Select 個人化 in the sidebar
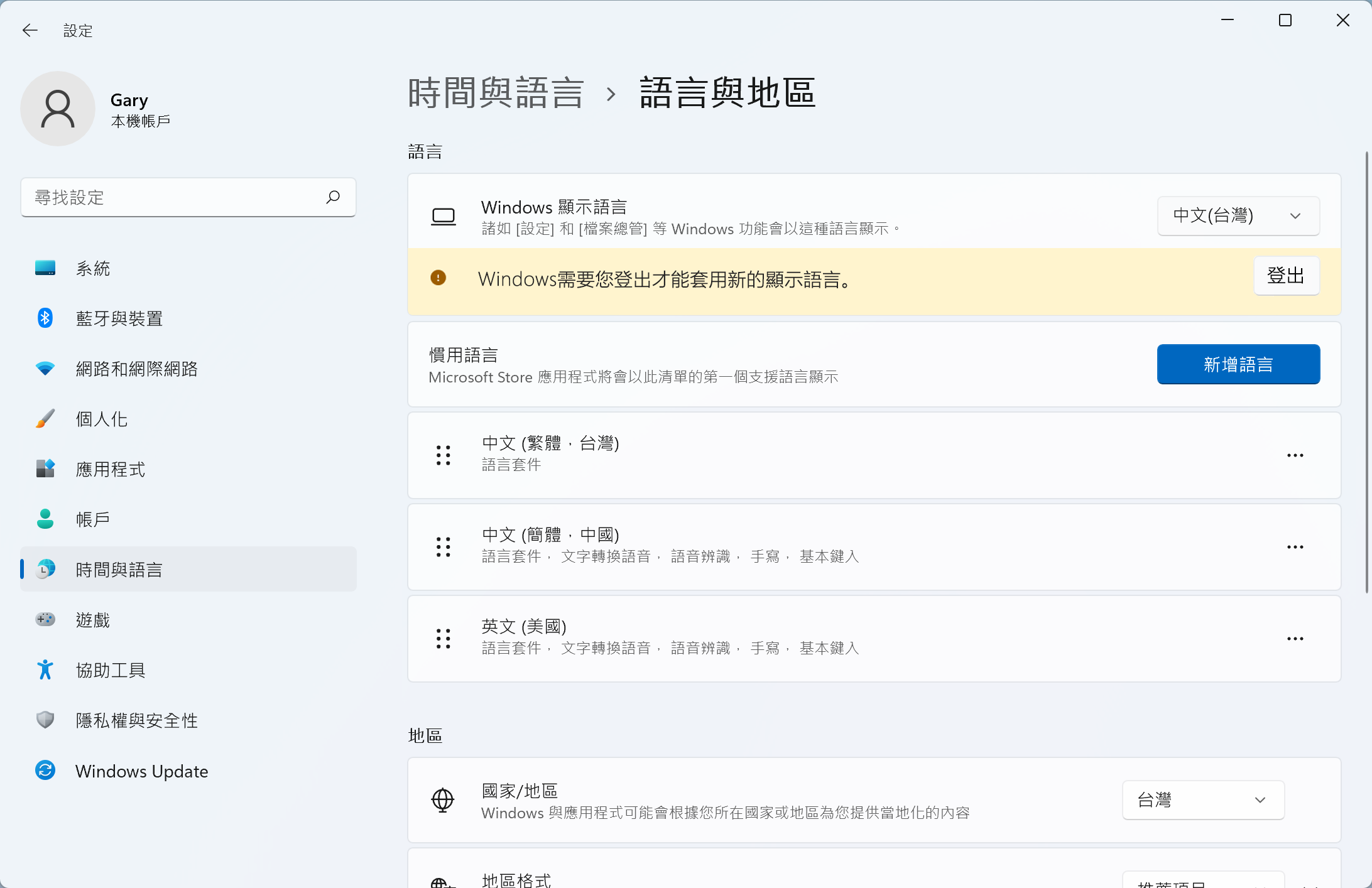The width and height of the screenshot is (1372, 888). (188, 419)
